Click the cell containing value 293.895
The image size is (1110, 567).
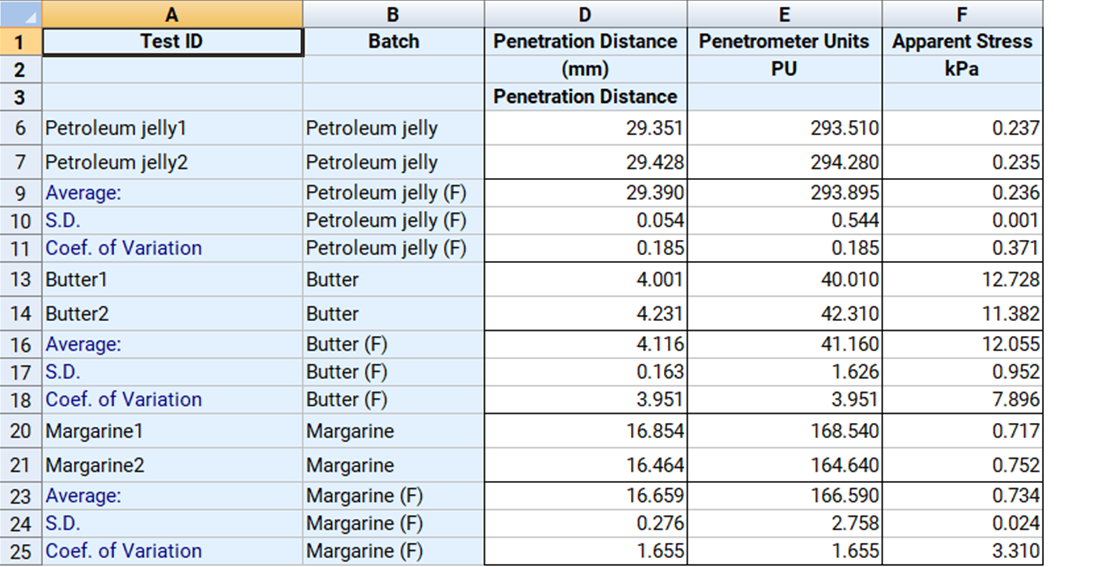point(784,193)
